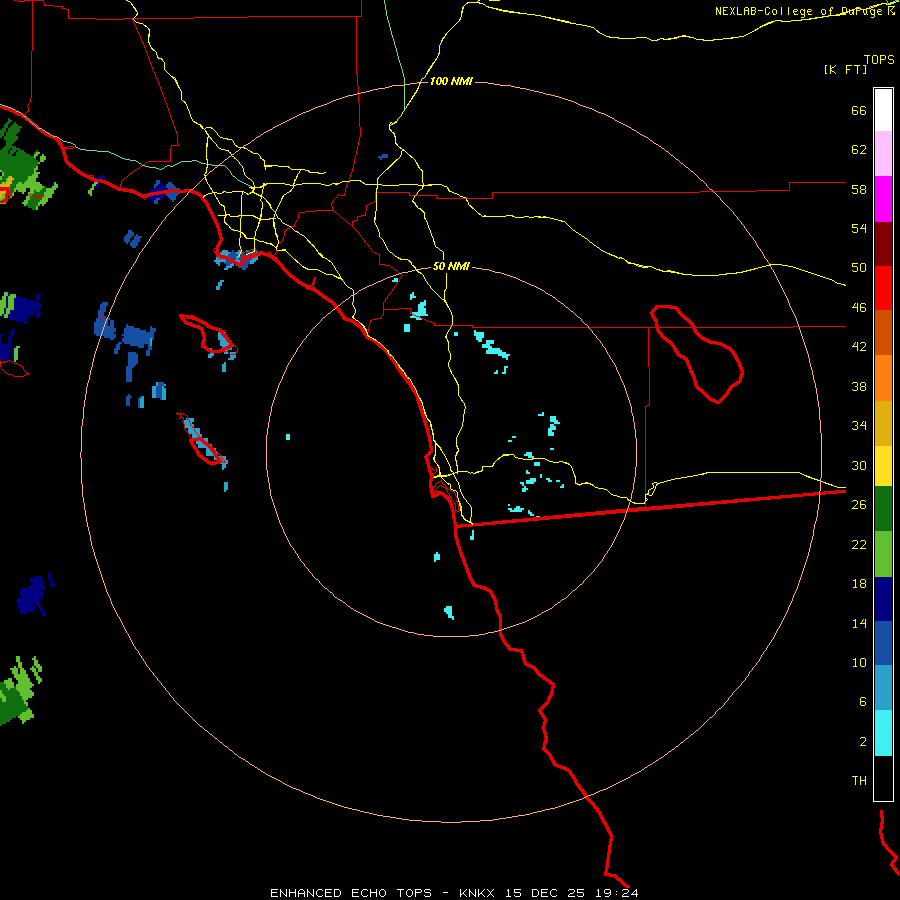
Task: Click the legend value 38
Action: (859, 386)
